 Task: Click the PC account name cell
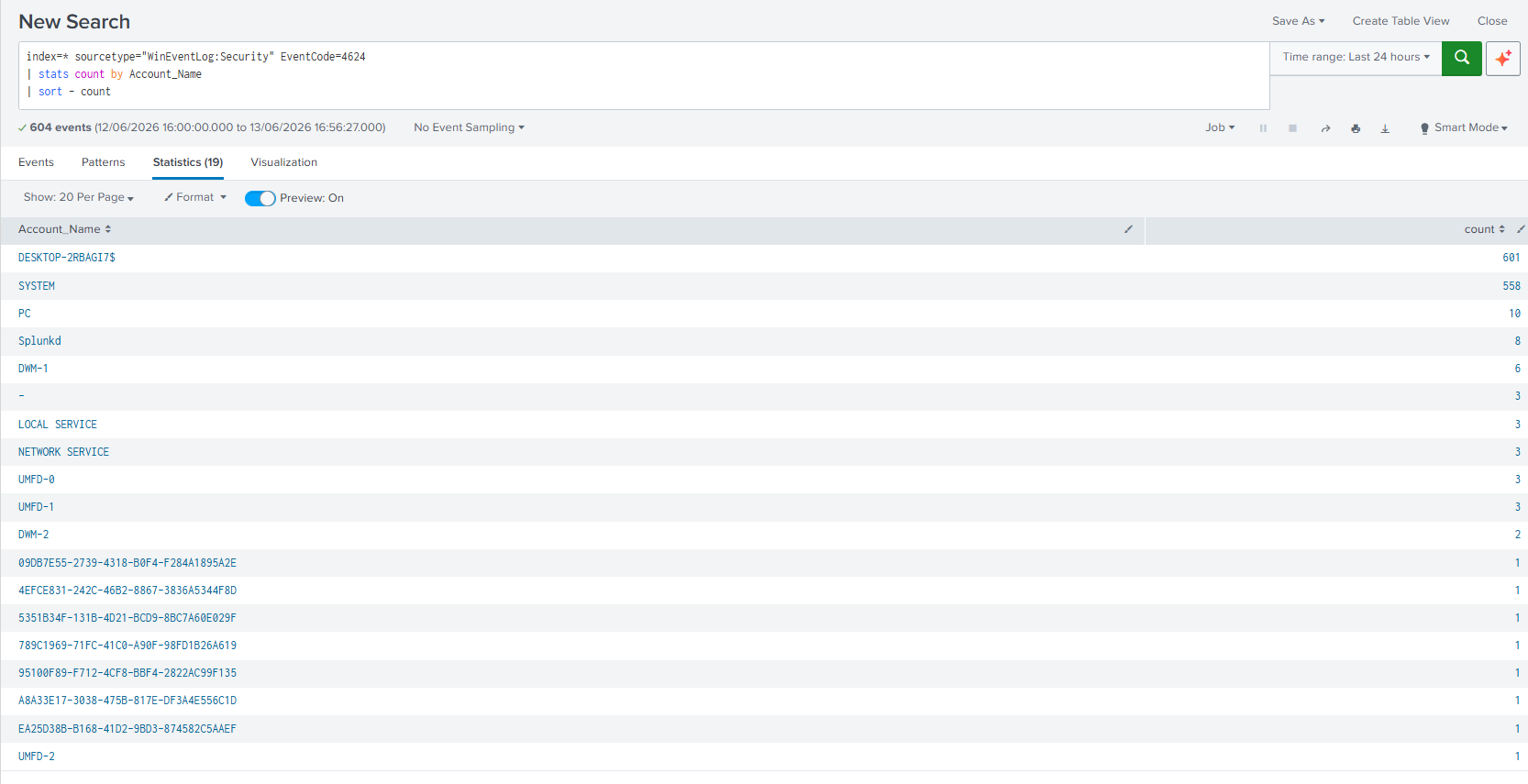pyautogui.click(x=25, y=314)
